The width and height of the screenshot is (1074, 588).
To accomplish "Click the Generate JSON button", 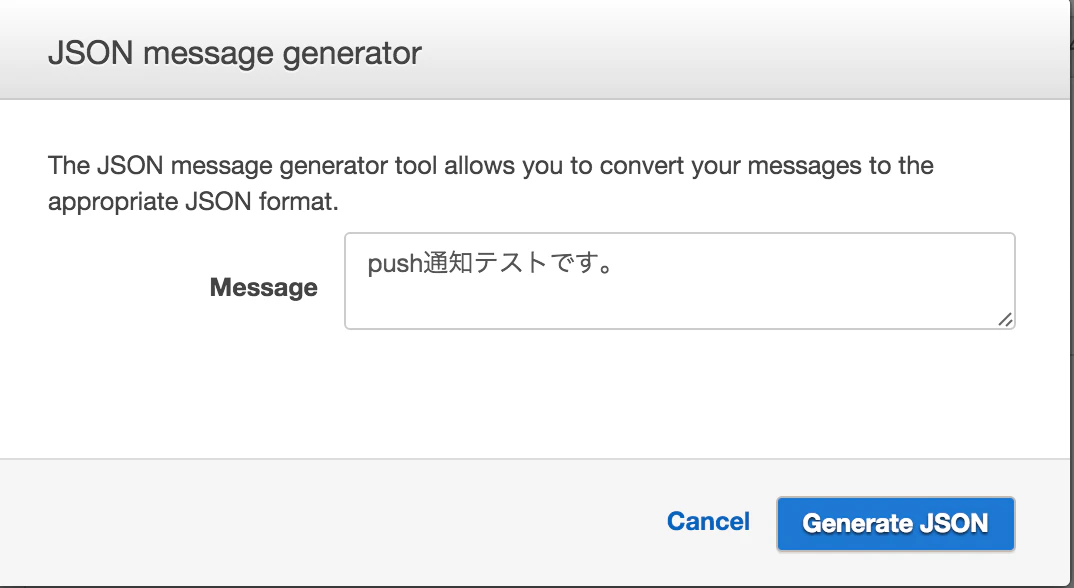I will (895, 524).
